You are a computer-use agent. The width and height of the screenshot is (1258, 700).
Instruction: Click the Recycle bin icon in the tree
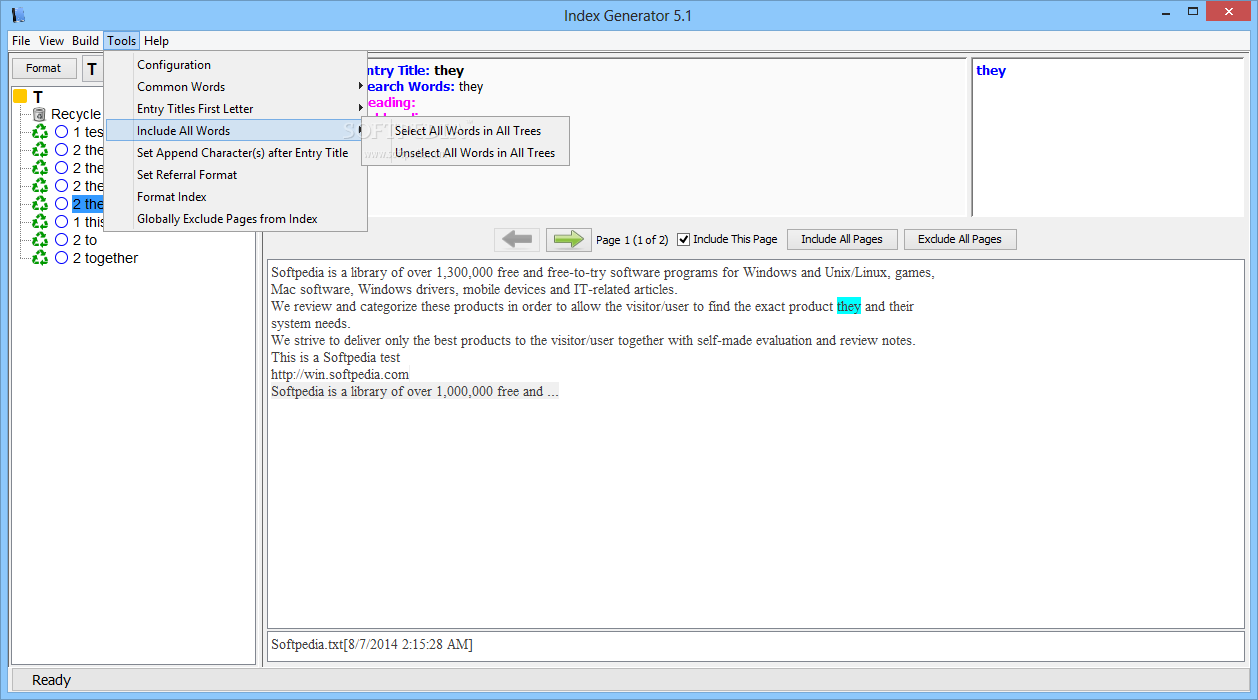[x=40, y=114]
